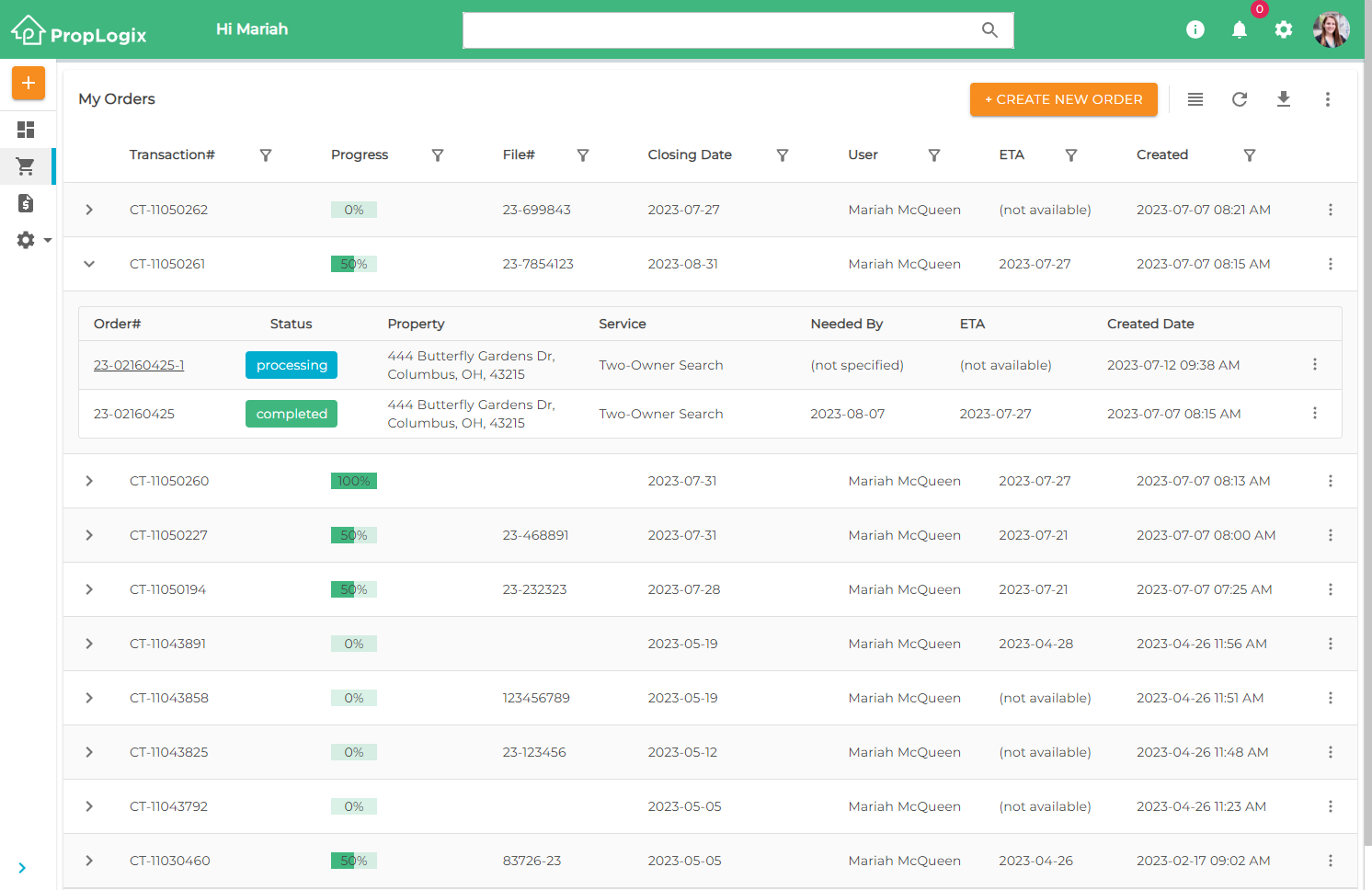Open the dashboard grid icon in sidebar
1372x890 pixels.
pos(26,130)
